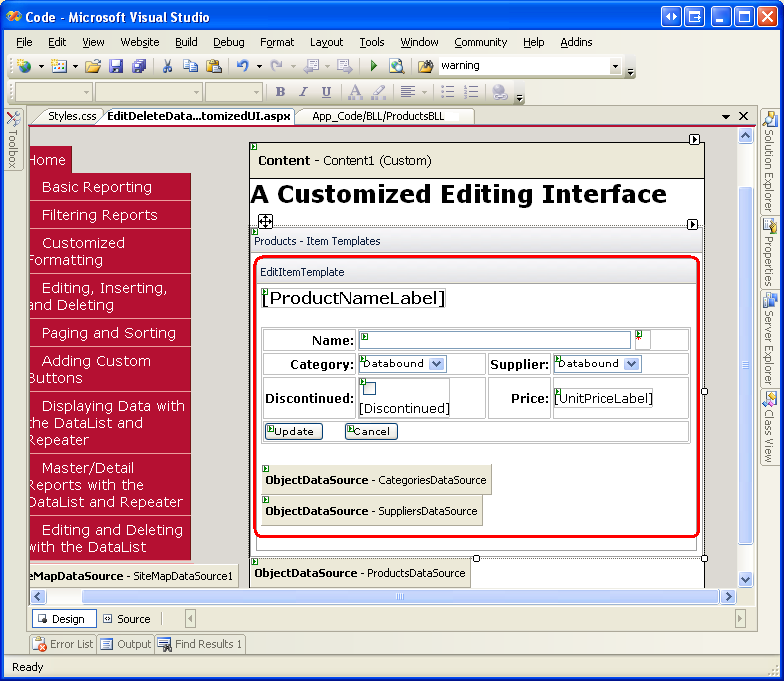Screen dimensions: 784x681
Task: Open the Website menu
Action: [x=140, y=42]
